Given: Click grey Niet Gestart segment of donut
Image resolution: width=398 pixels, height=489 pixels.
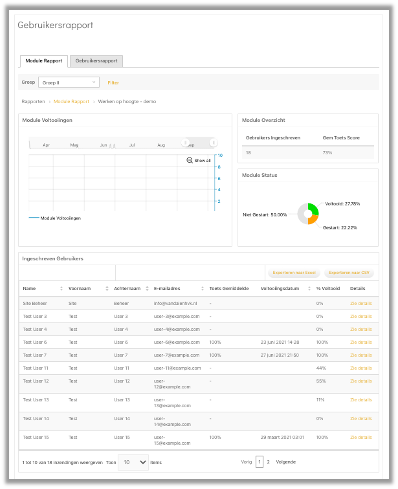Looking at the screenshot, I should click(302, 214).
